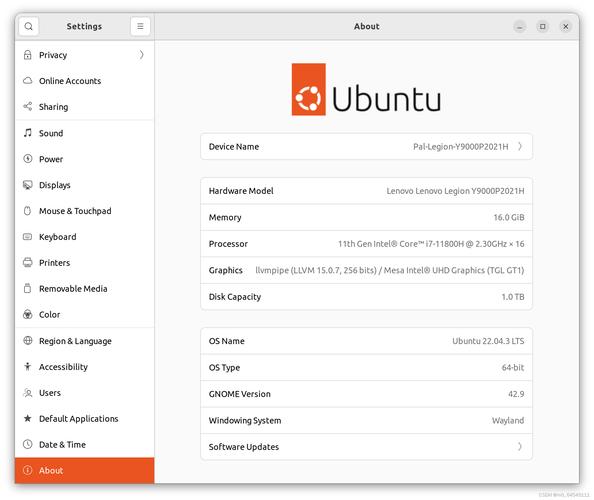Go to Sharing settings
594x500 pixels.
tap(84, 106)
